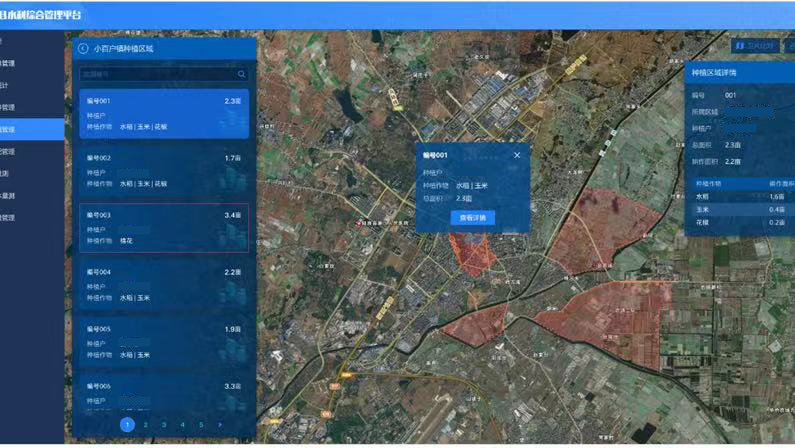Go to page 3 of the plot list
Screen dimensions: 795x448
coord(164,425)
